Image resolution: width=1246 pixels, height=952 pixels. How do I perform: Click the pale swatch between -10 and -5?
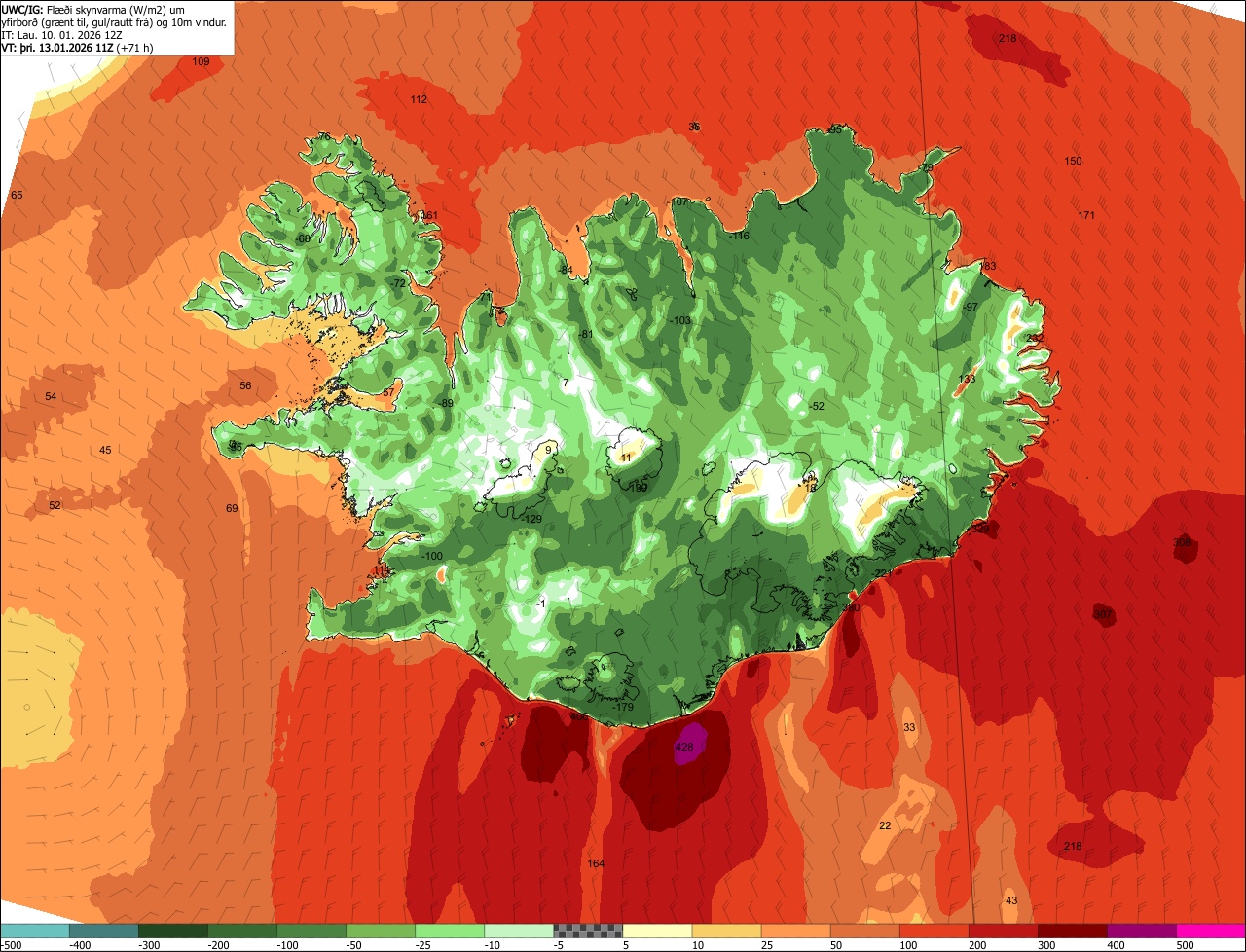pyautogui.click(x=519, y=931)
